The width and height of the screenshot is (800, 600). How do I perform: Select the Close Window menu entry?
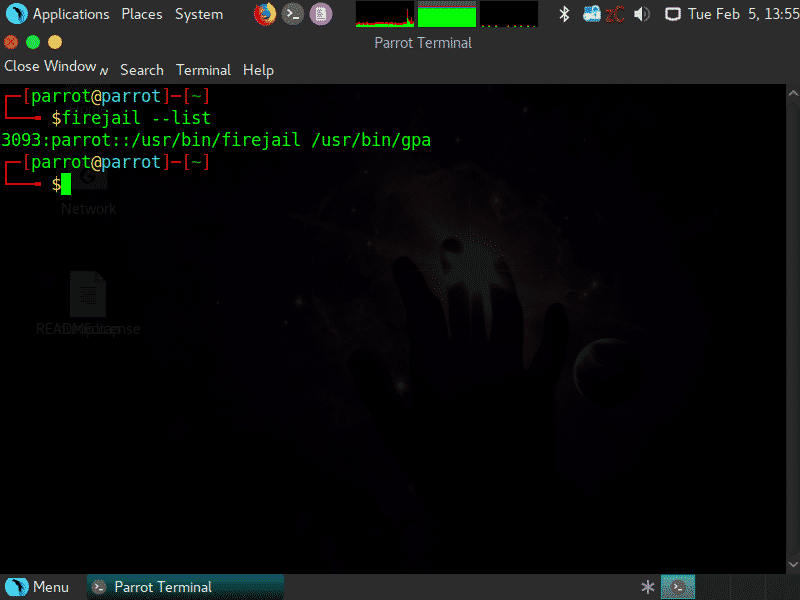[50, 66]
